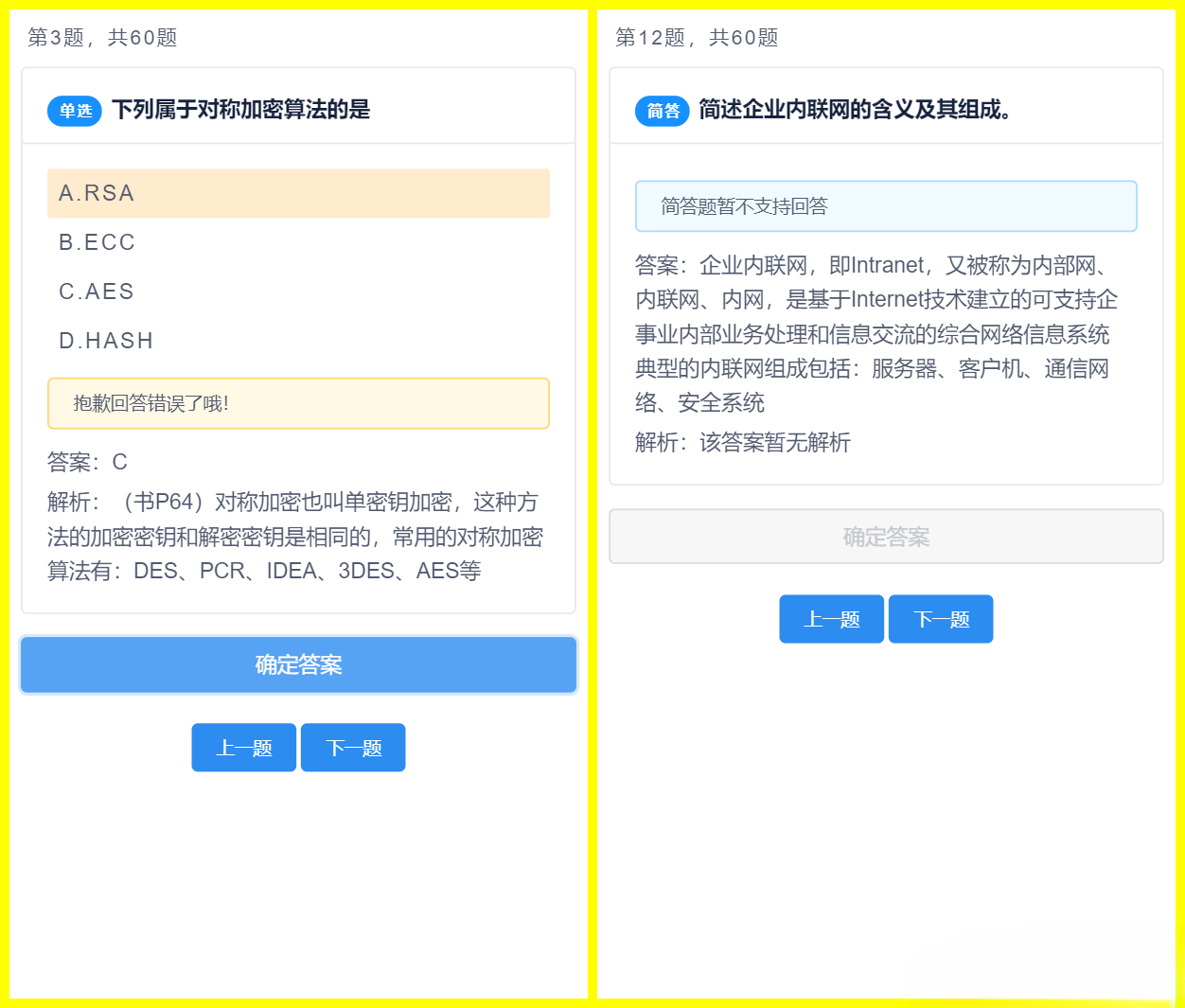1185x1008 pixels.
Task: Select option A.RSA
Action: click(298, 193)
